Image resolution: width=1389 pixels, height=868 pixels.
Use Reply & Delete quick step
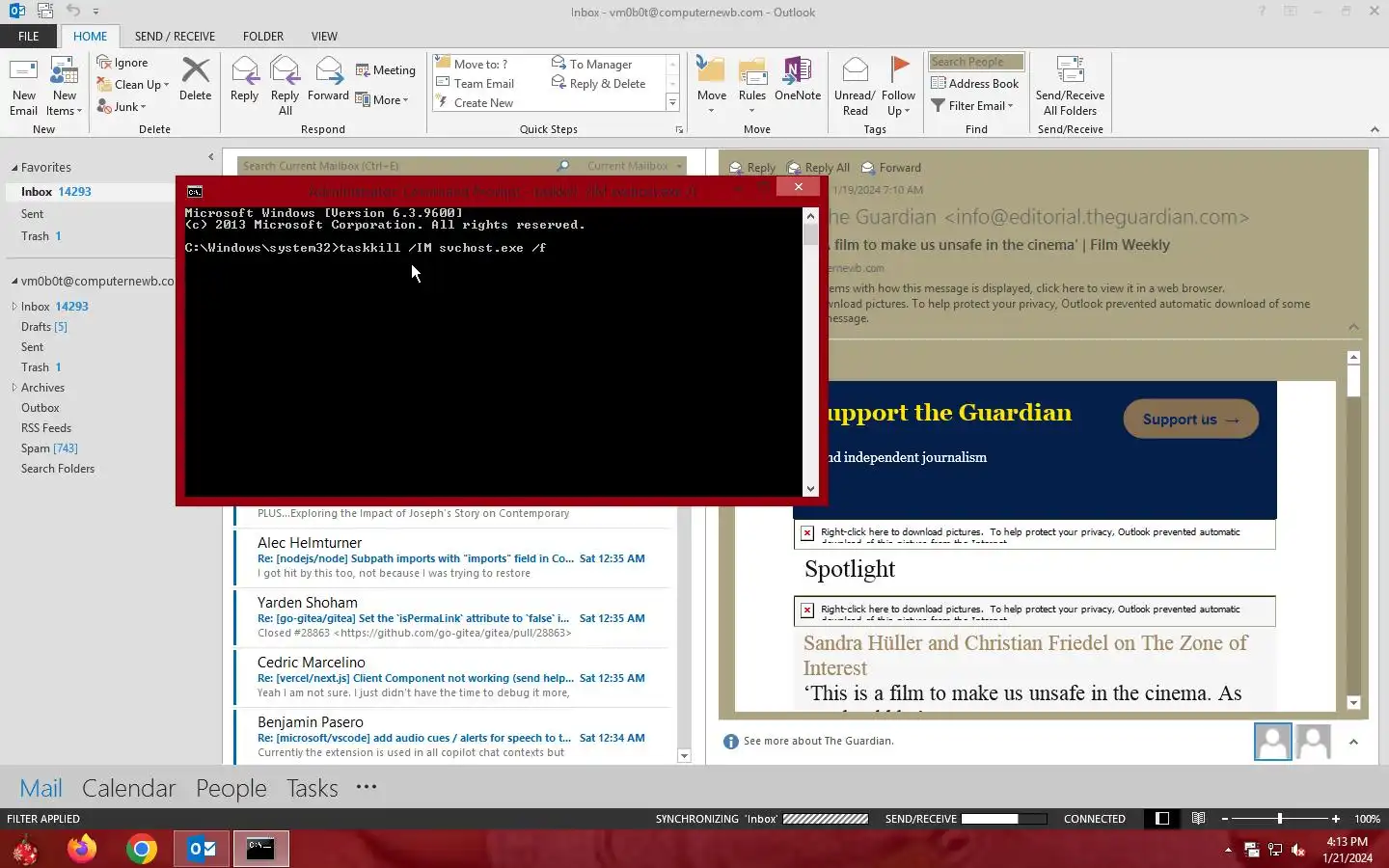click(x=599, y=84)
